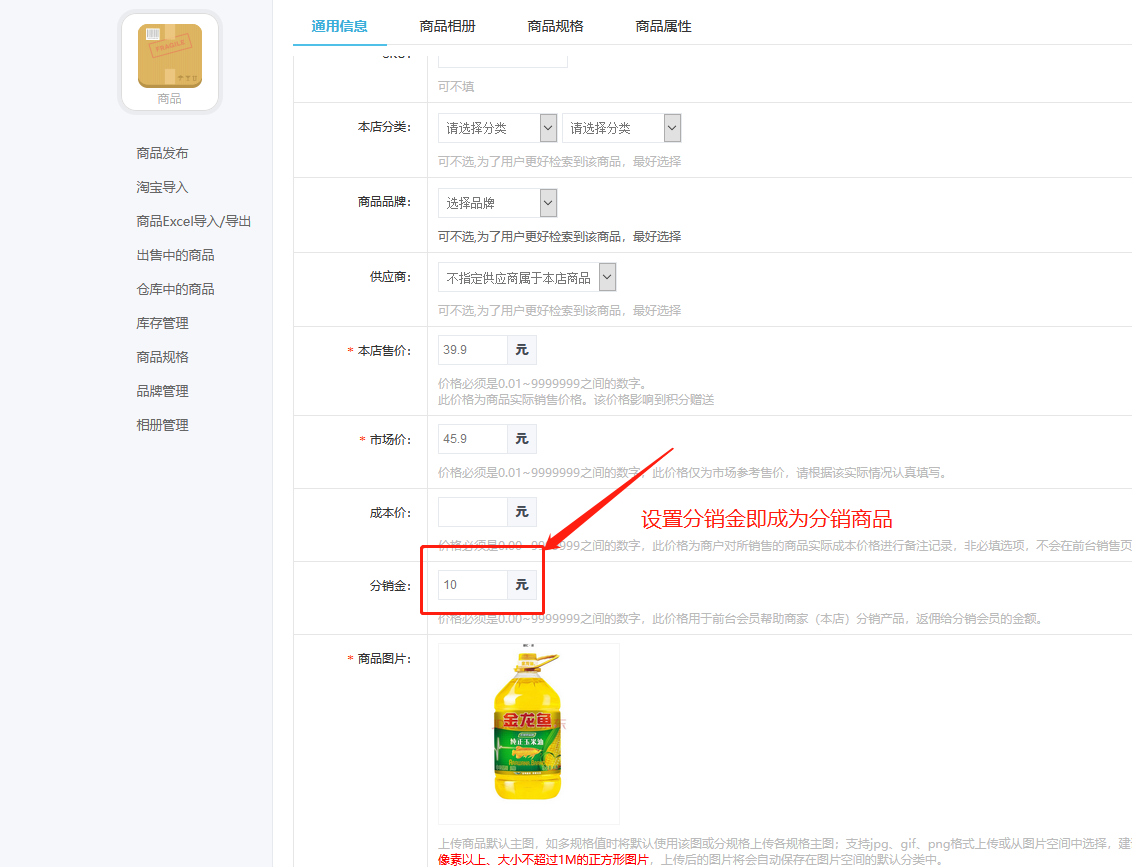
Task: Expand the first 本店分类 dropdown
Action: pos(497,128)
